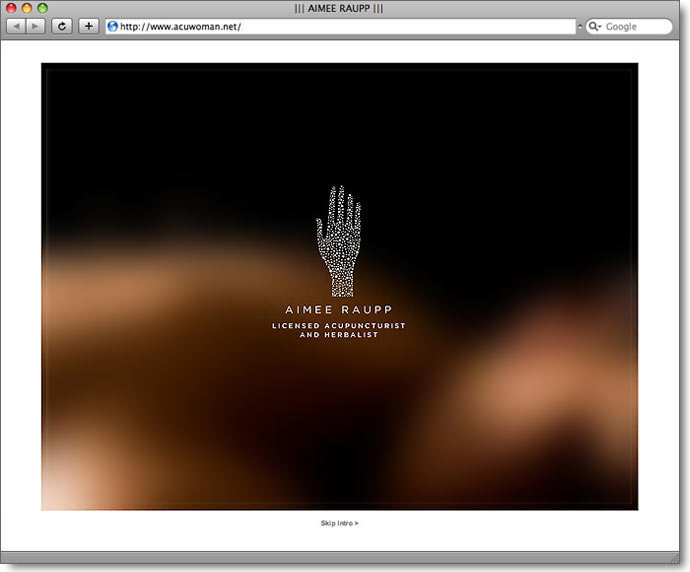Click the window resize grip corner
This screenshot has width=690, height=572.
pyautogui.click(x=675, y=558)
